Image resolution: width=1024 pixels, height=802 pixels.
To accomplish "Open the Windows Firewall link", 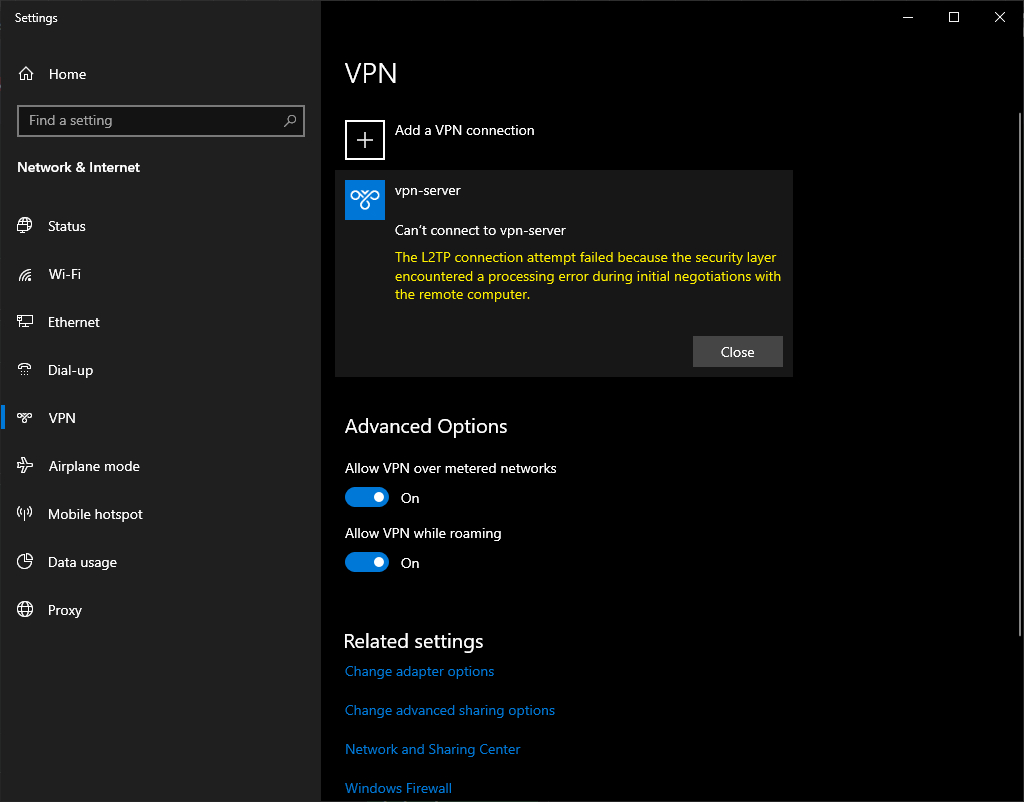I will point(398,788).
